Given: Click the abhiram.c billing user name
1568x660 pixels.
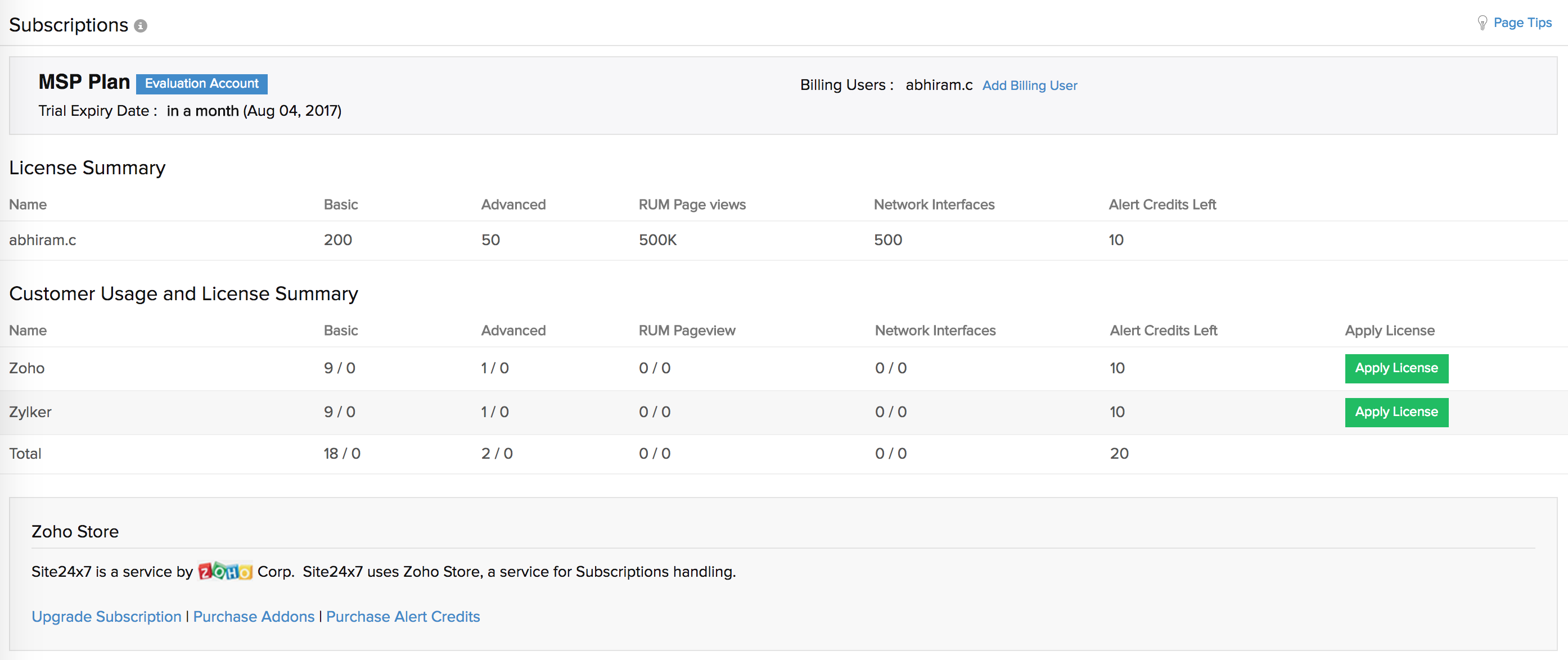Looking at the screenshot, I should click(x=939, y=85).
